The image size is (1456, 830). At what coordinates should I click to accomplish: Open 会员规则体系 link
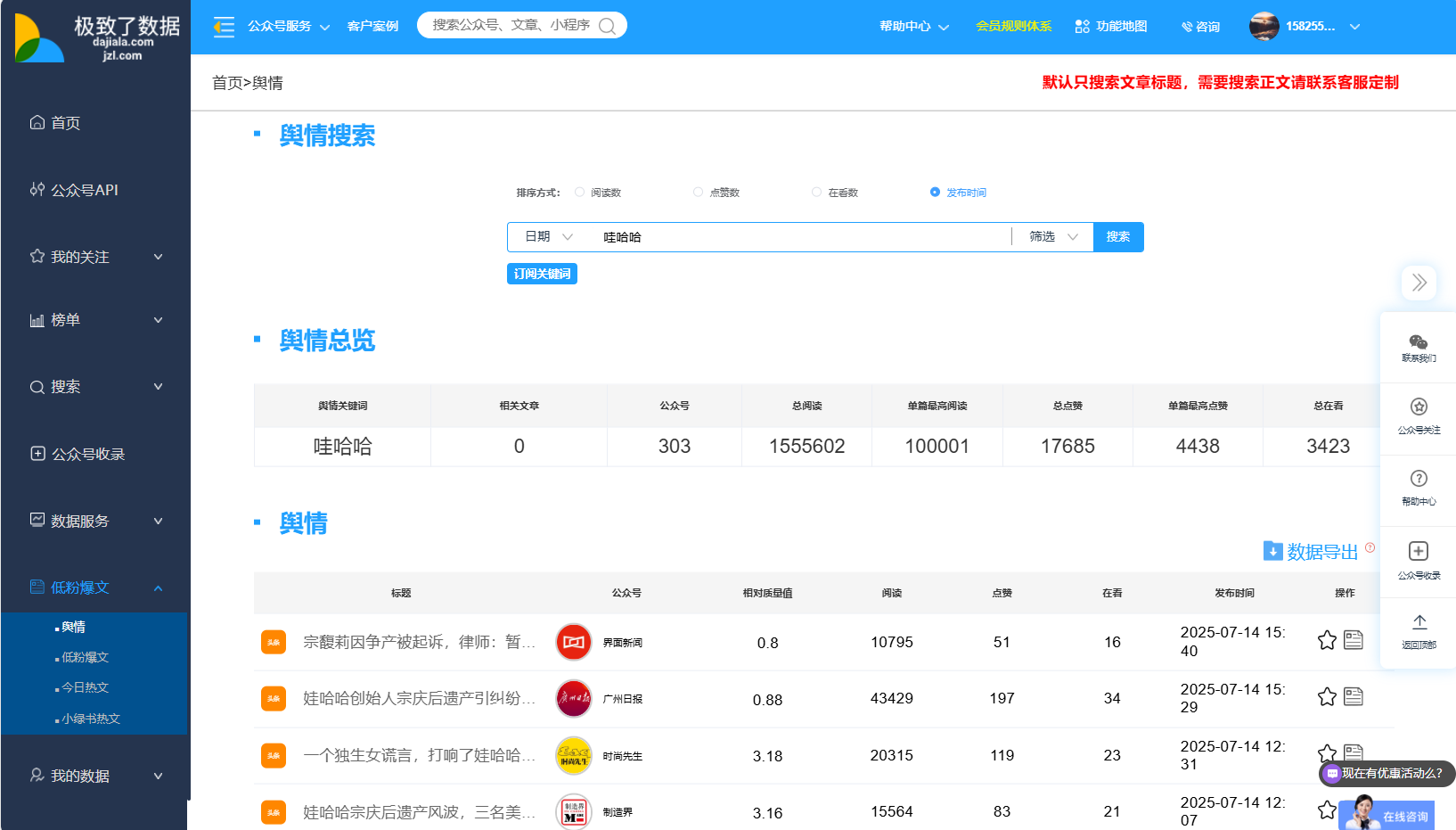tap(1014, 27)
